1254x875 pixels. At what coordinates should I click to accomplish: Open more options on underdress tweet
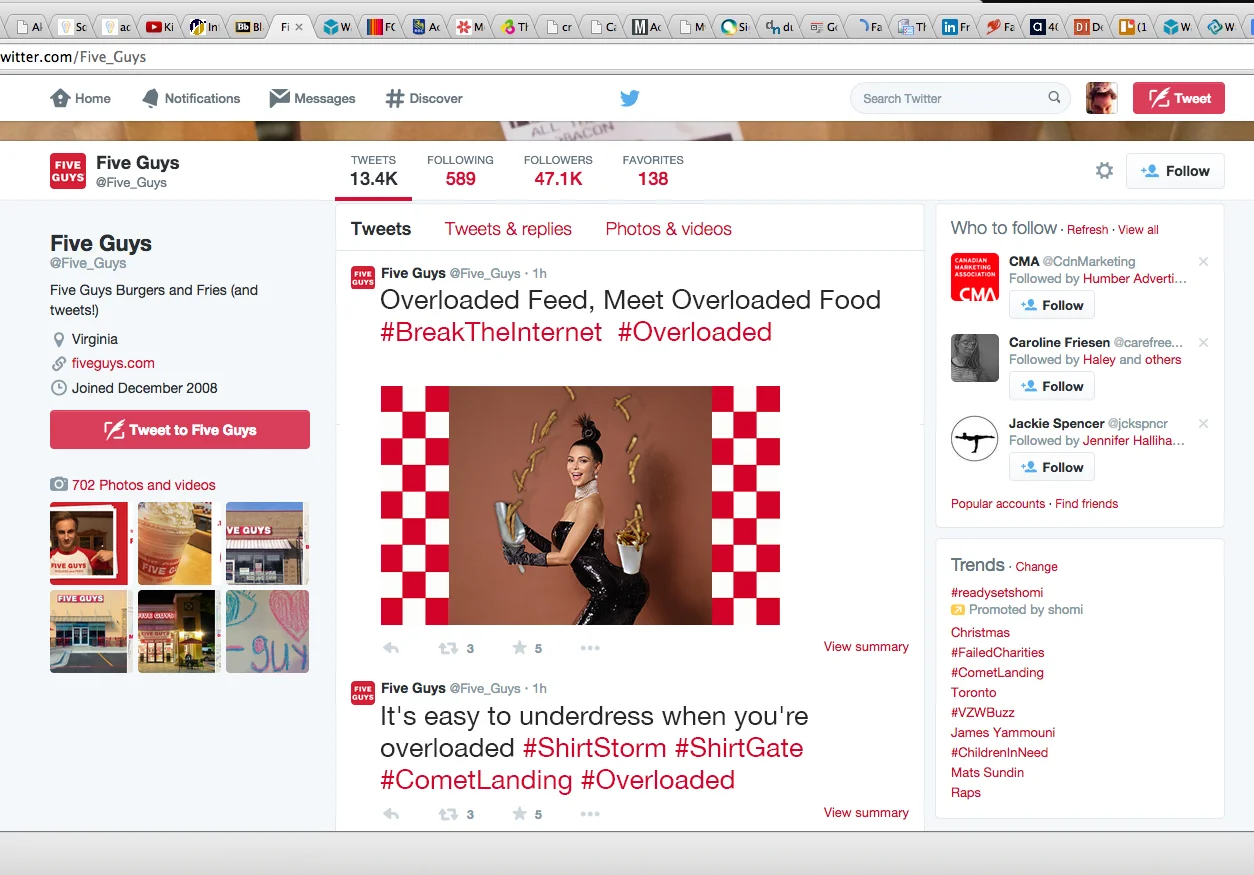(590, 814)
